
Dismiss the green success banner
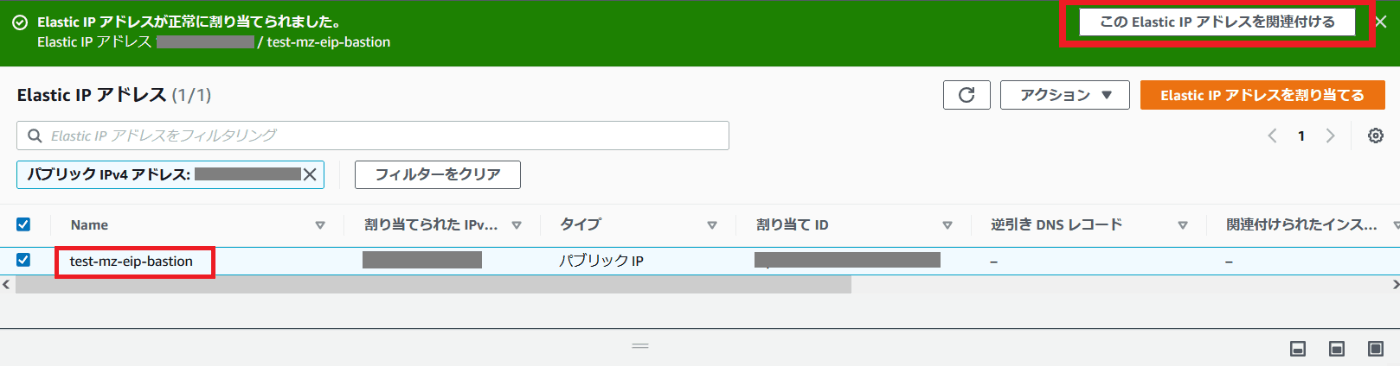pos(1380,22)
